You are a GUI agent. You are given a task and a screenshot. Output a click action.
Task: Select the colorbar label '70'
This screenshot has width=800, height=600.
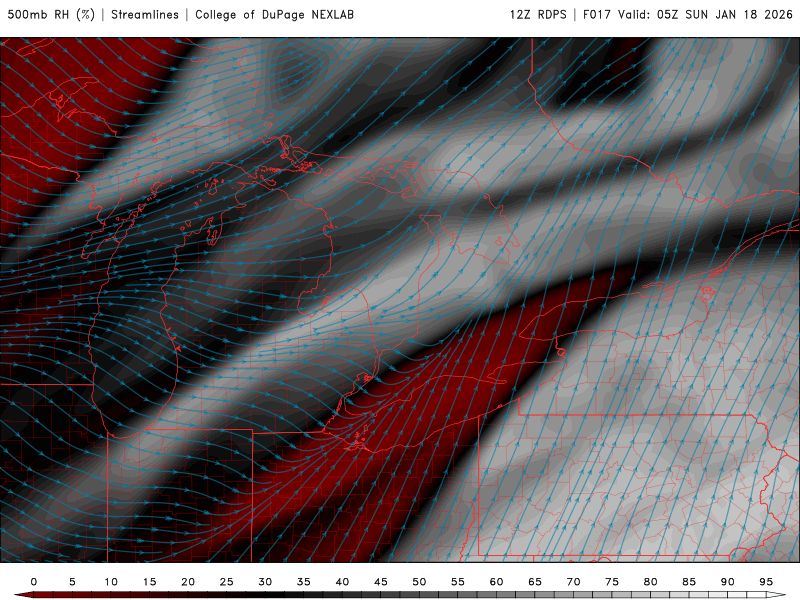pyautogui.click(x=573, y=582)
